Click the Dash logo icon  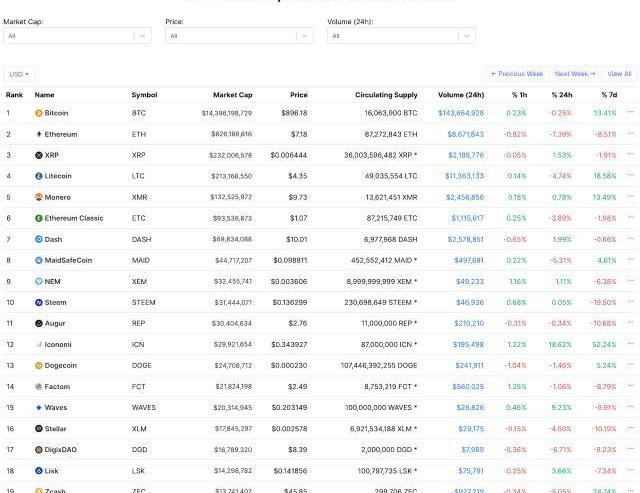[x=39, y=239]
